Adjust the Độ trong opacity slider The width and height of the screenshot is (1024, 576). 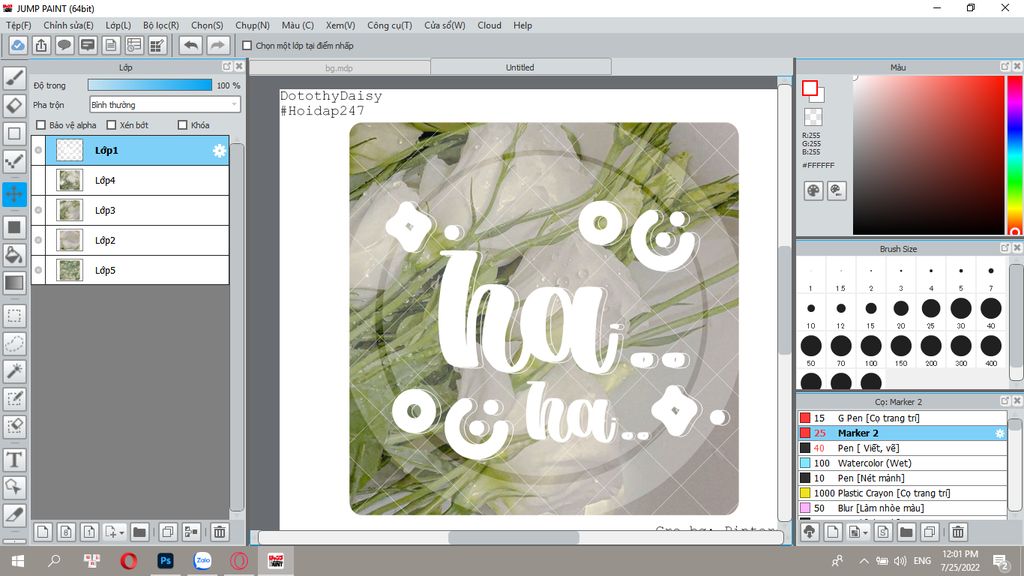(150, 86)
